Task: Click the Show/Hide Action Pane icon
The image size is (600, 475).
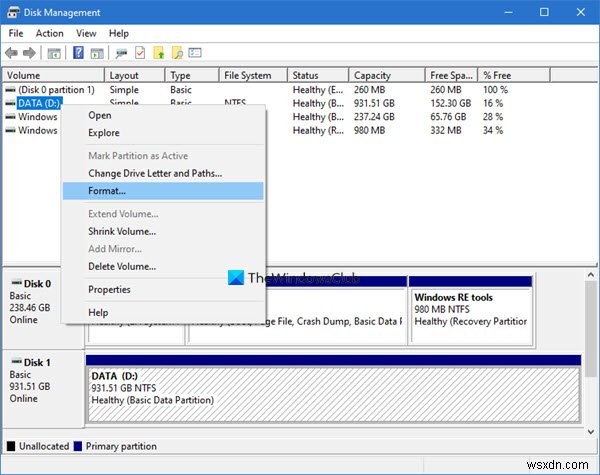Action: tap(97, 53)
